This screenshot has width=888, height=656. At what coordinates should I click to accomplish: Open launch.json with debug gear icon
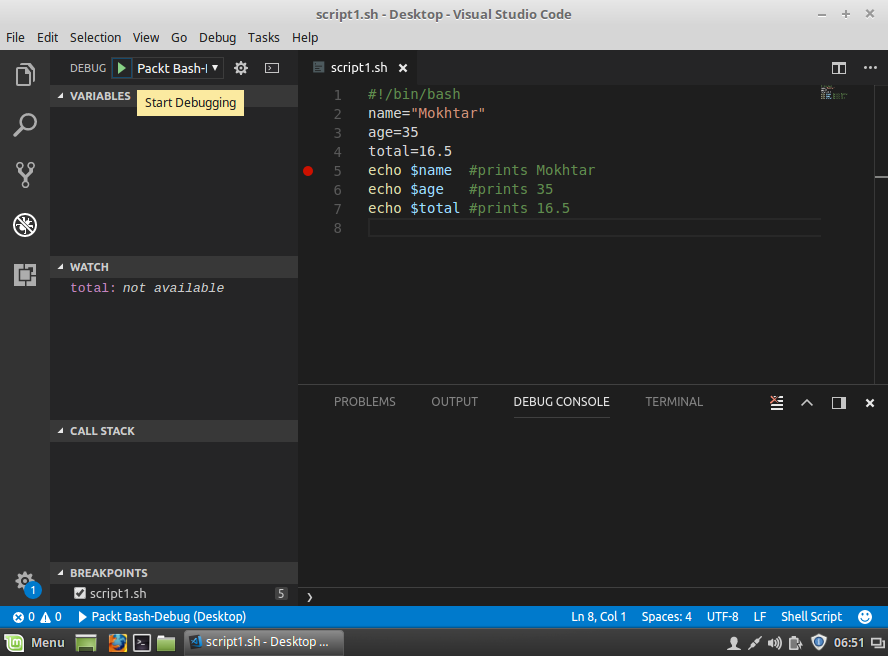click(240, 68)
